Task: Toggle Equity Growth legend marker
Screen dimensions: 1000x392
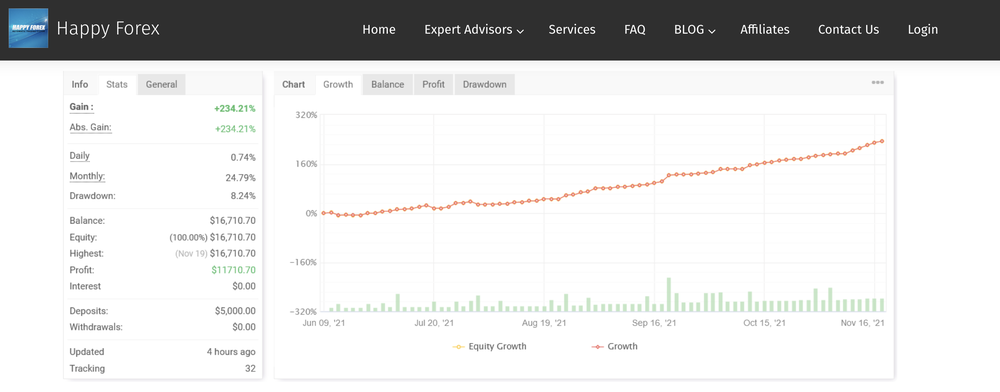Action: 459,347
